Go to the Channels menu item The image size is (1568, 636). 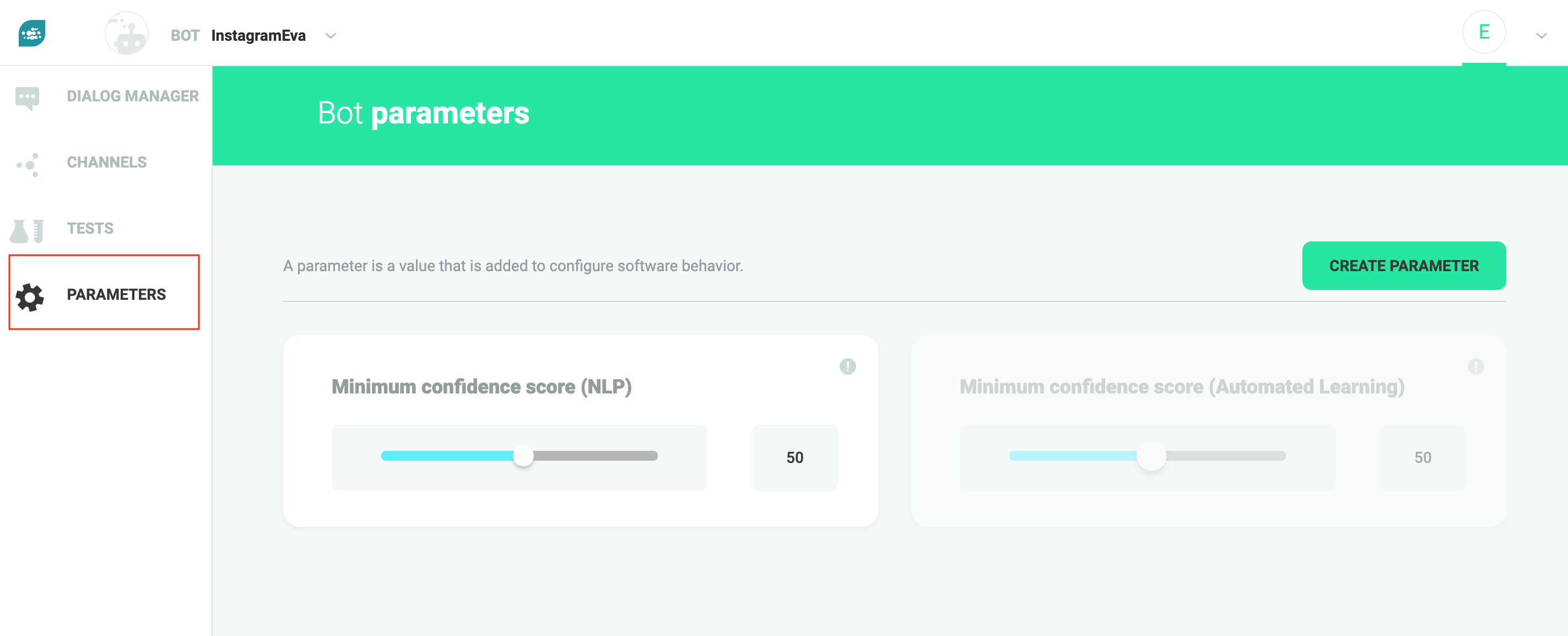pyautogui.click(x=106, y=163)
